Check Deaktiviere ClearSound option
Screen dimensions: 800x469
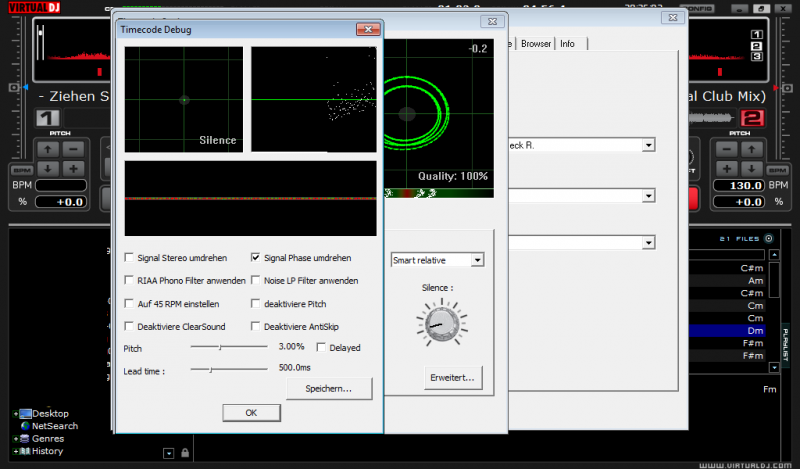[129, 326]
